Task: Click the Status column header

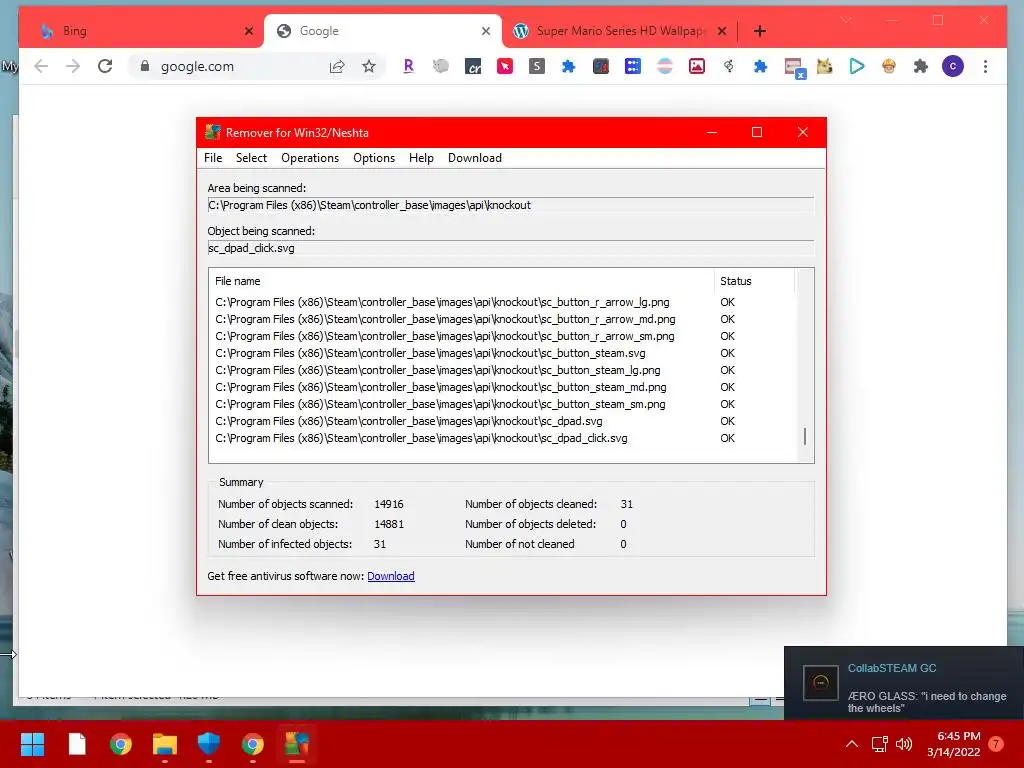Action: [x=755, y=281]
